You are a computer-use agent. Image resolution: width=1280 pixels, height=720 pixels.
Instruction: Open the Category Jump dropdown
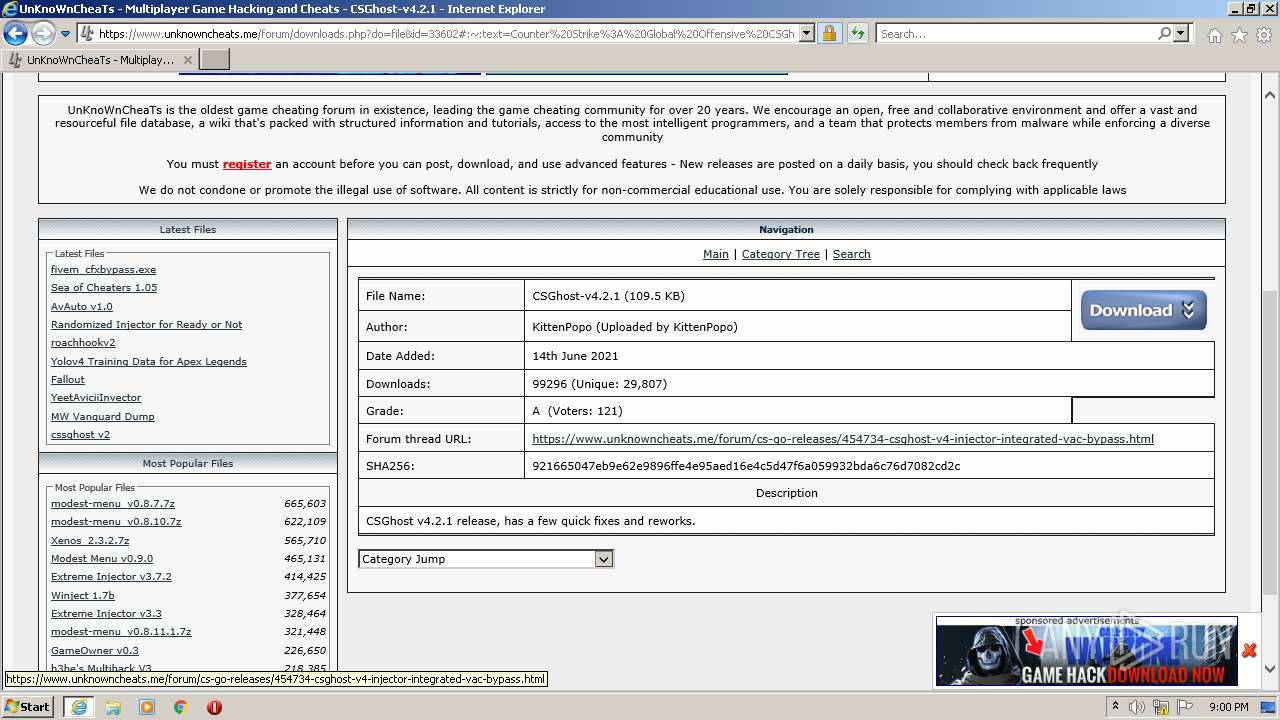click(x=486, y=559)
